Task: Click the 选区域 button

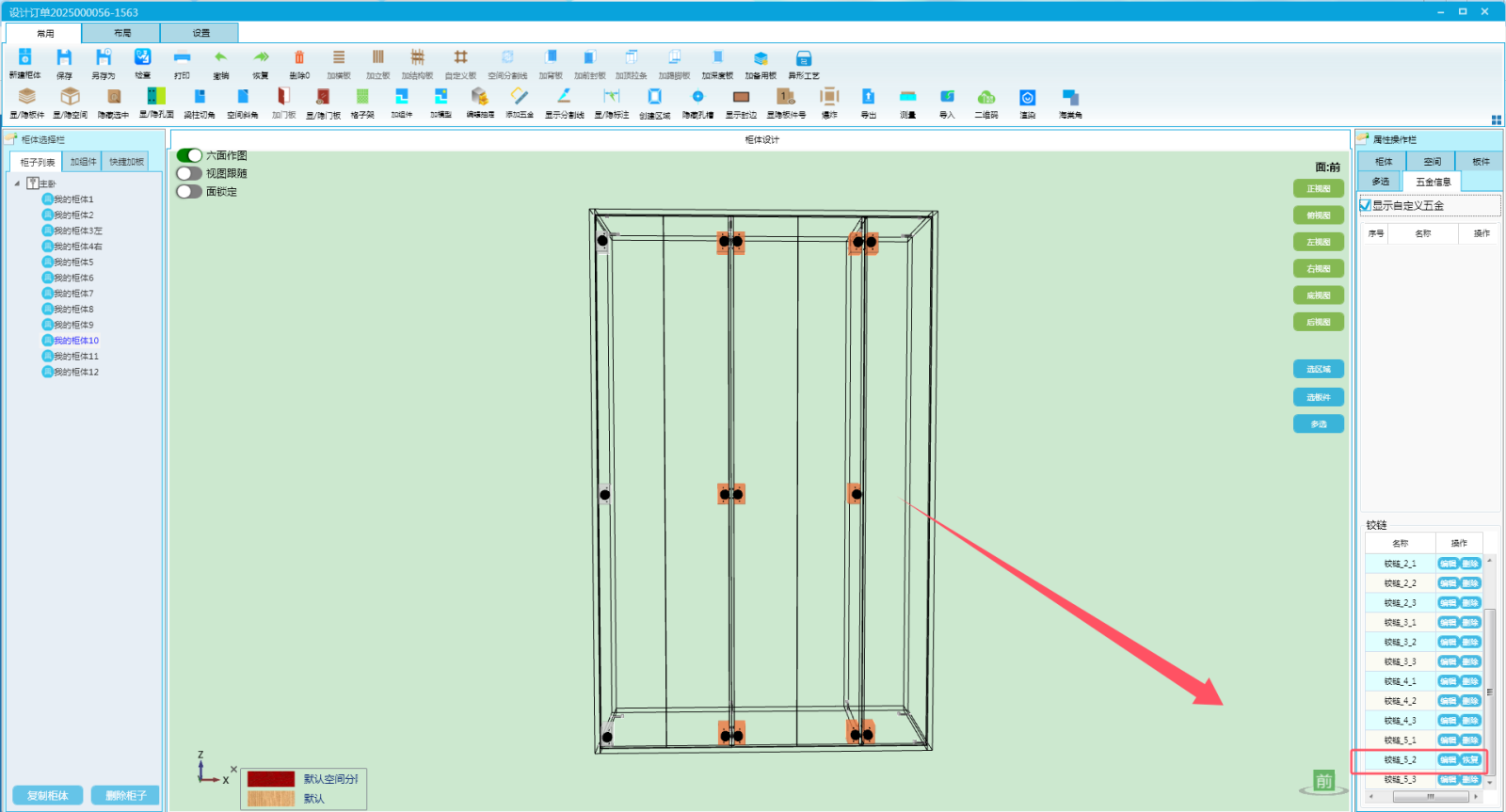Action: (1319, 369)
